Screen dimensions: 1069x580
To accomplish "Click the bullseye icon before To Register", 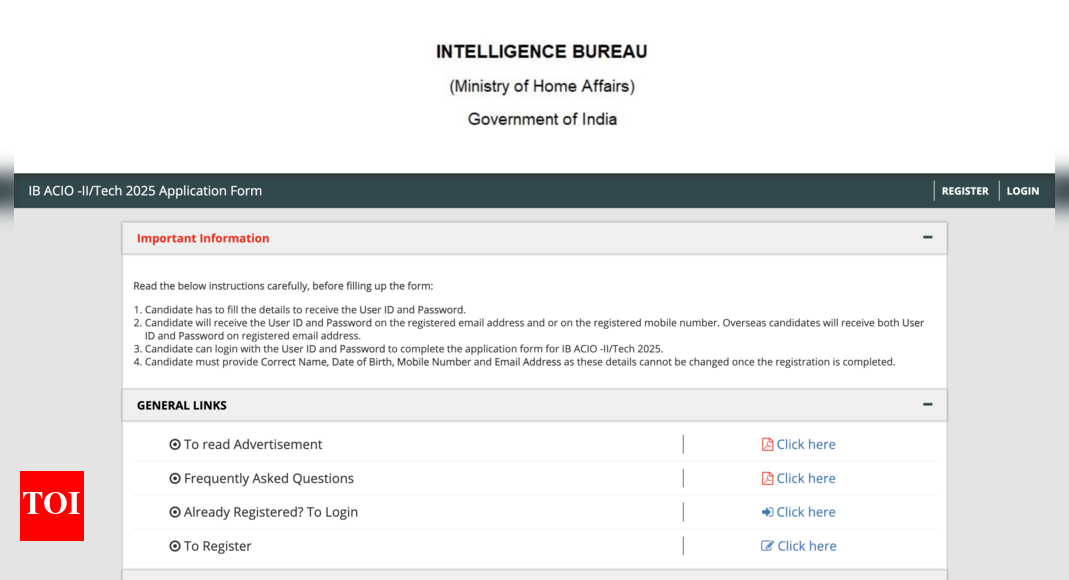I will pos(176,546).
